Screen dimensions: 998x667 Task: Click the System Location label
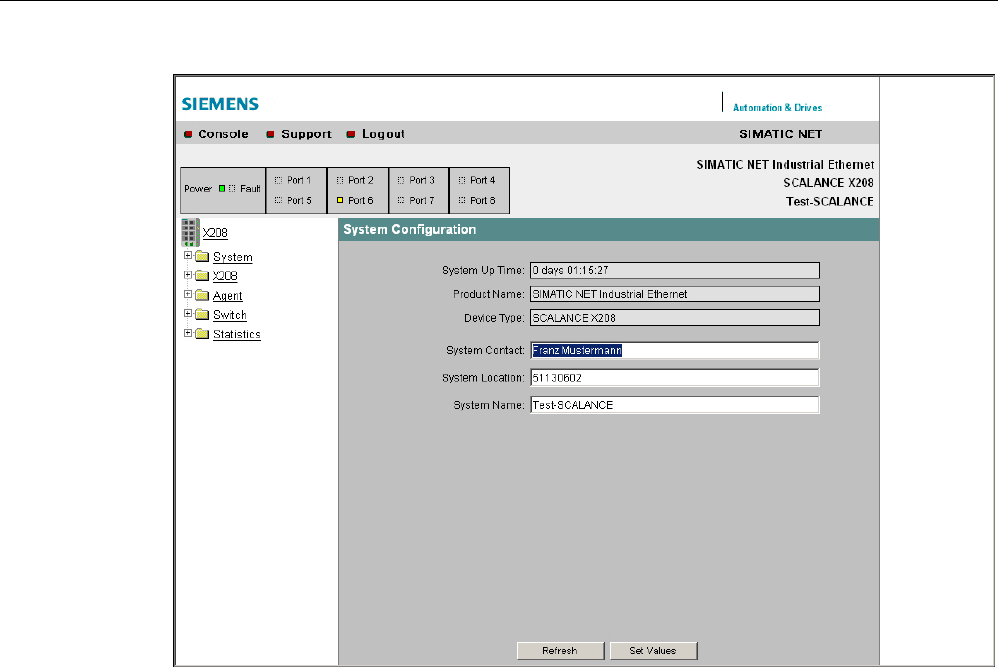tap(483, 377)
